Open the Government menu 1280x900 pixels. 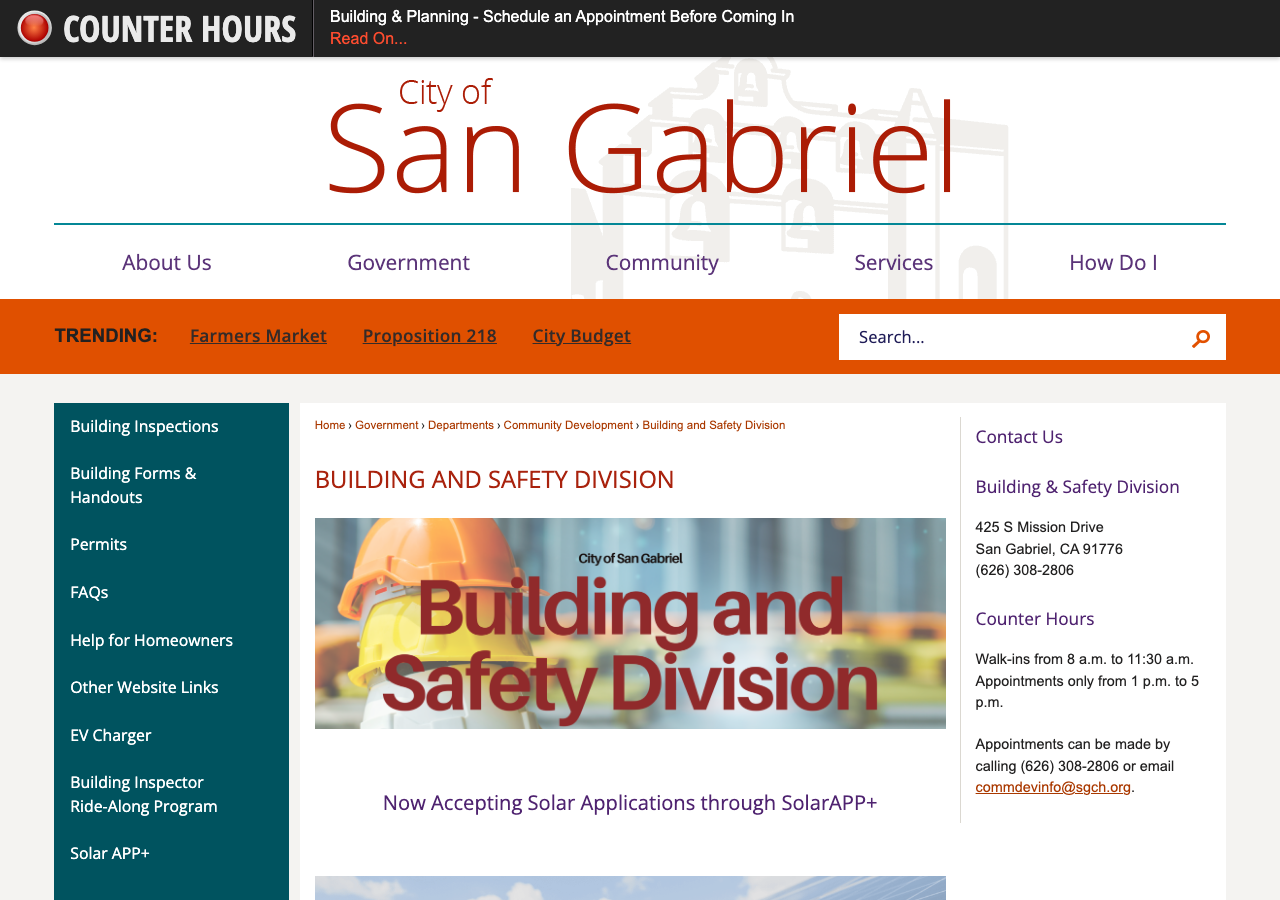tap(408, 262)
